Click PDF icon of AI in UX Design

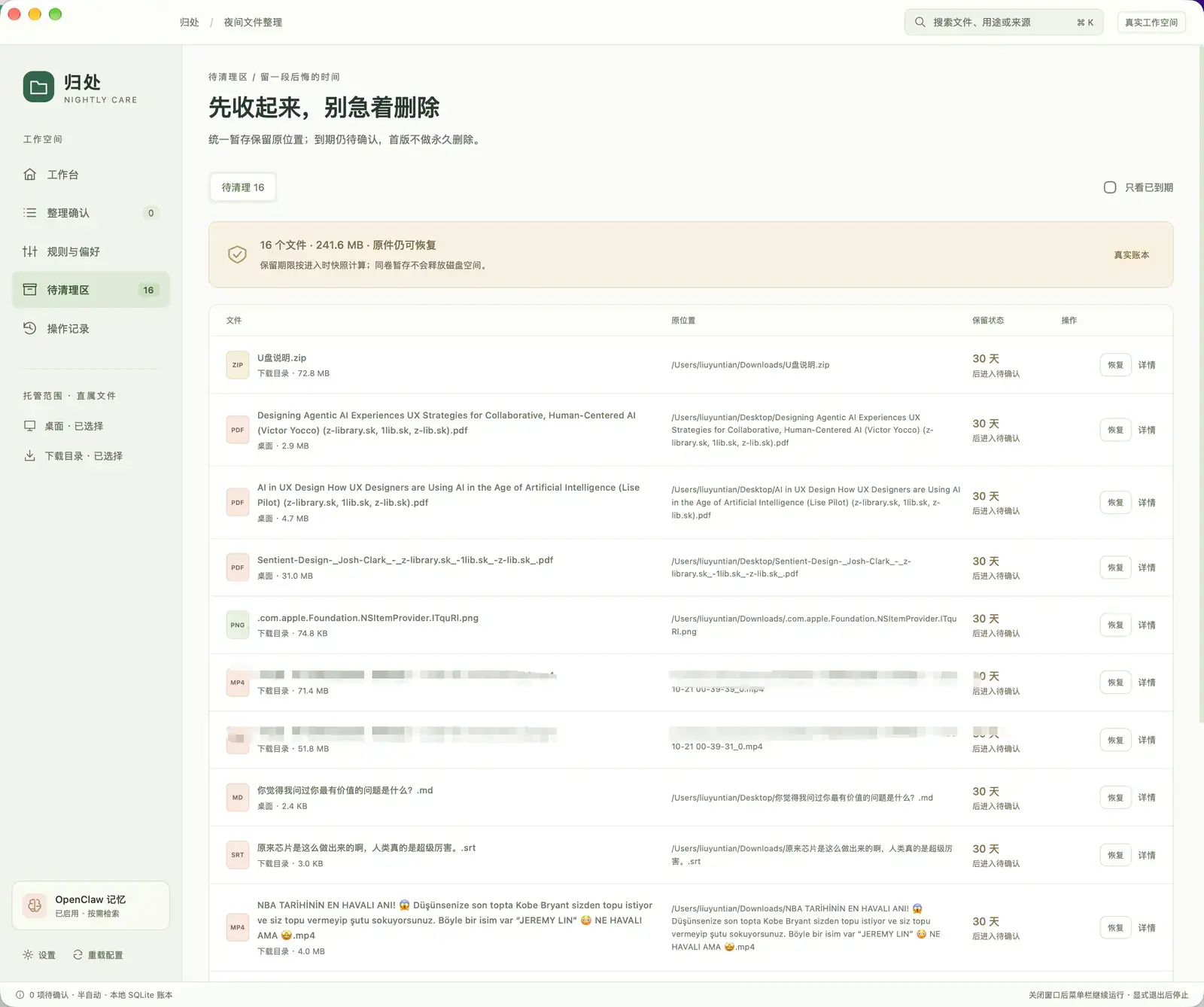tap(238, 502)
